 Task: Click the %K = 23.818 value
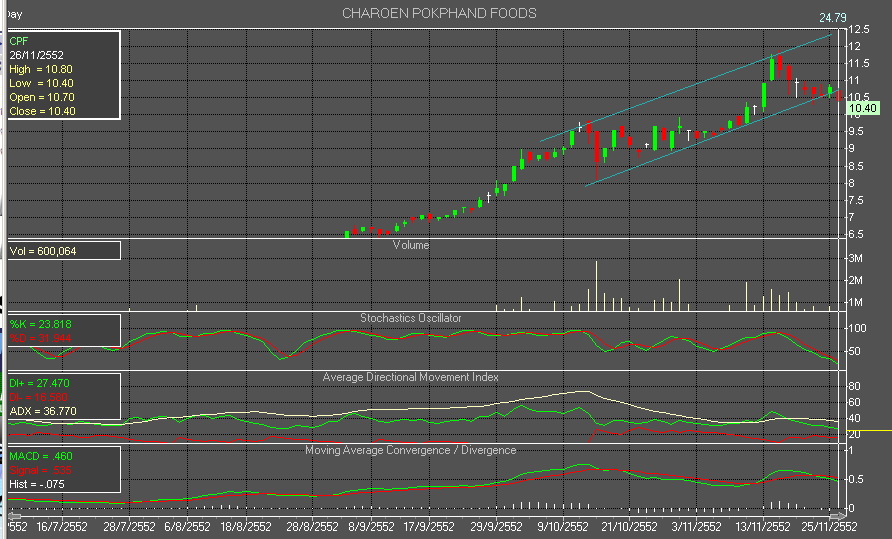pos(40,324)
